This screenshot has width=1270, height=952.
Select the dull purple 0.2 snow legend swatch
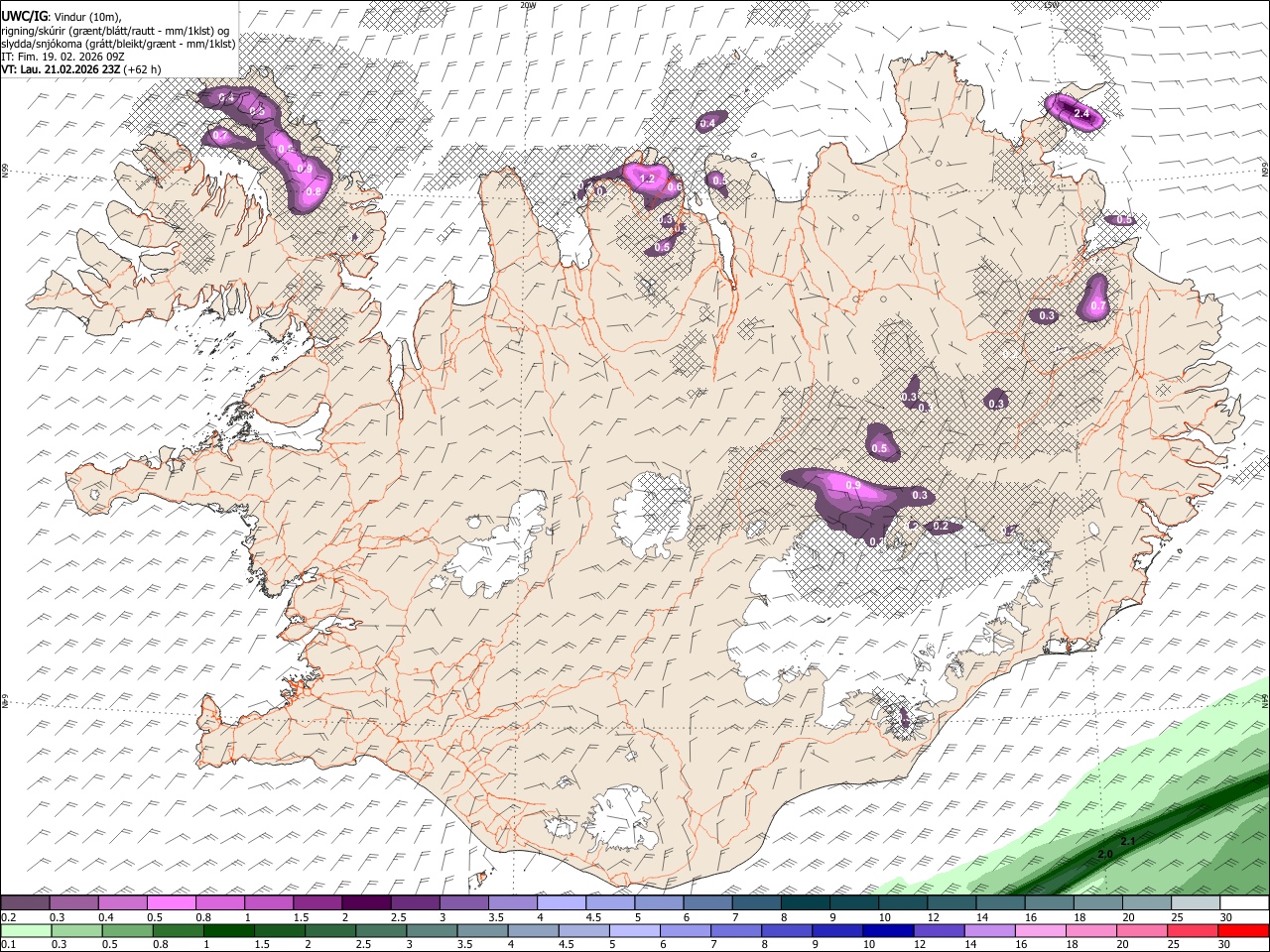click(25, 903)
